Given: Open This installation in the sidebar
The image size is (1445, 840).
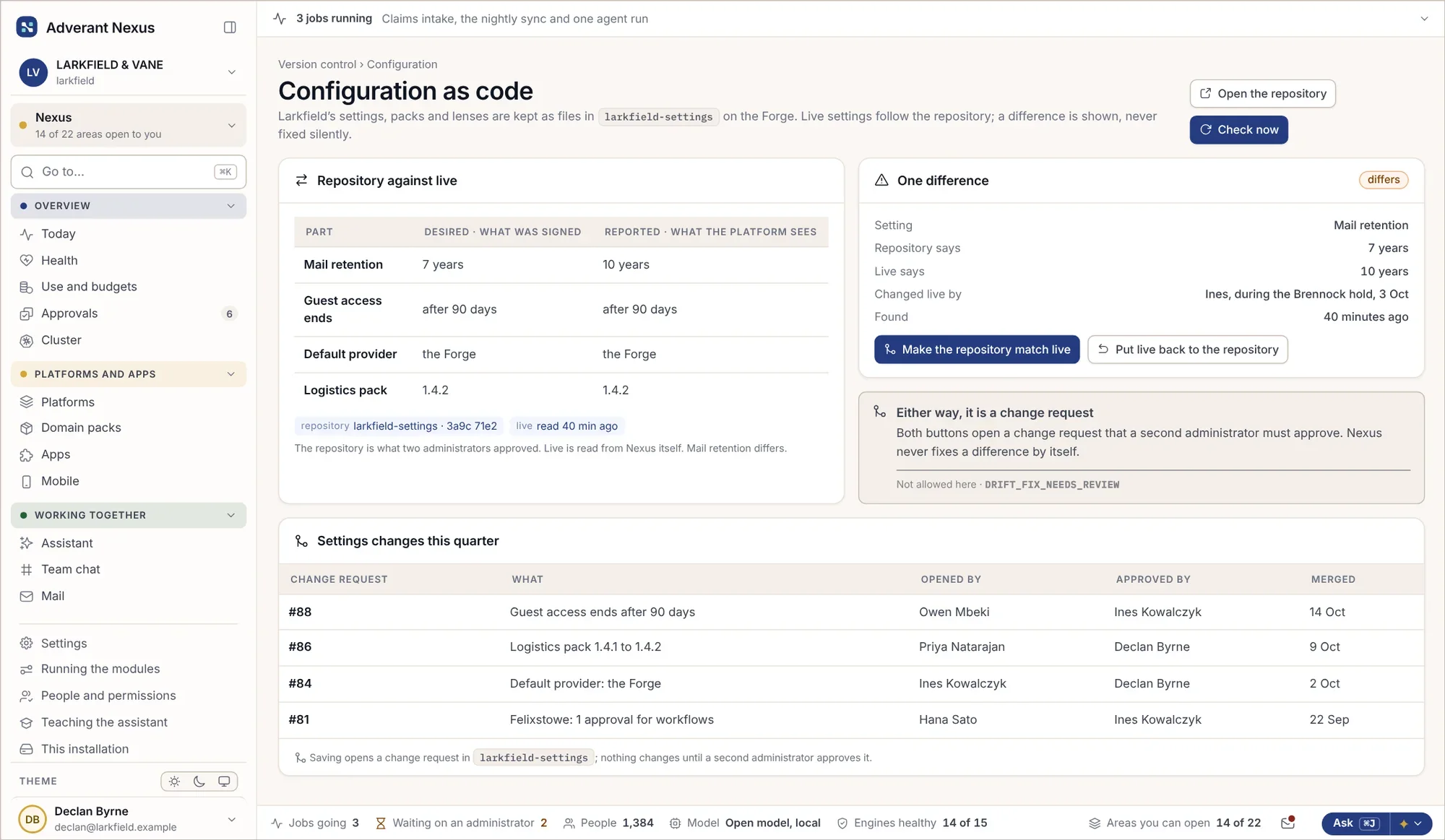Looking at the screenshot, I should 129,750.
